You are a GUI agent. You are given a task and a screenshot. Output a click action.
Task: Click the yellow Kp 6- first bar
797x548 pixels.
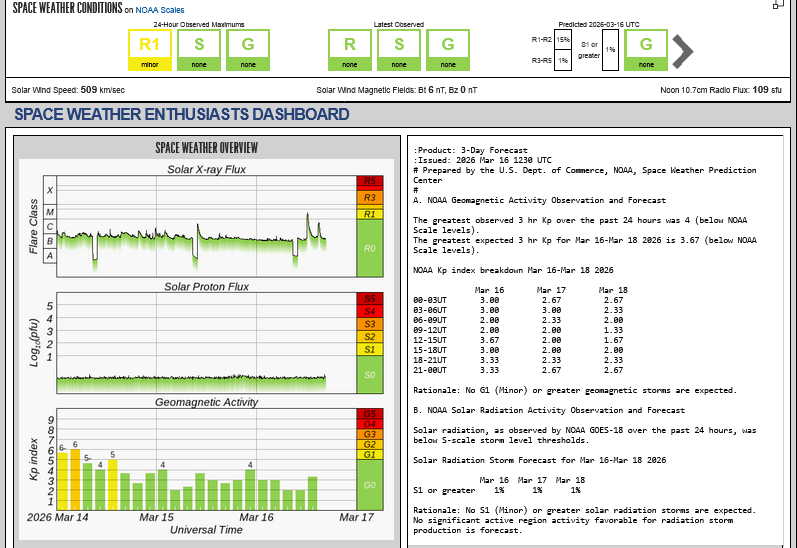pyautogui.click(x=63, y=481)
